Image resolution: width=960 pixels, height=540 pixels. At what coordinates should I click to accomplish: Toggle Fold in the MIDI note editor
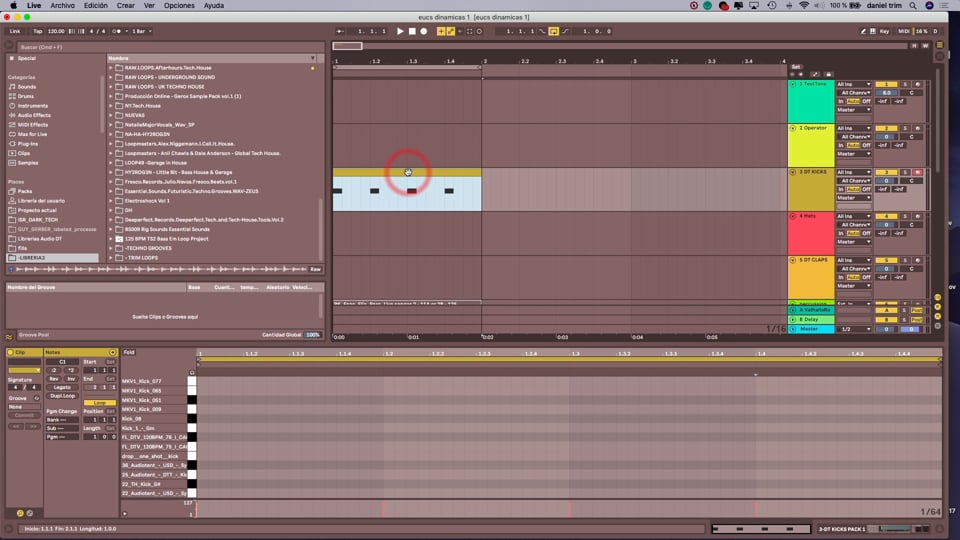pos(129,353)
